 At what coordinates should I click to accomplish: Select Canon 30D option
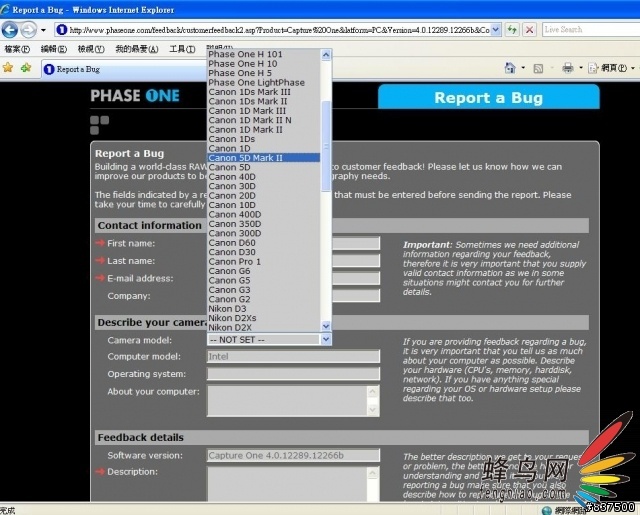point(264,186)
